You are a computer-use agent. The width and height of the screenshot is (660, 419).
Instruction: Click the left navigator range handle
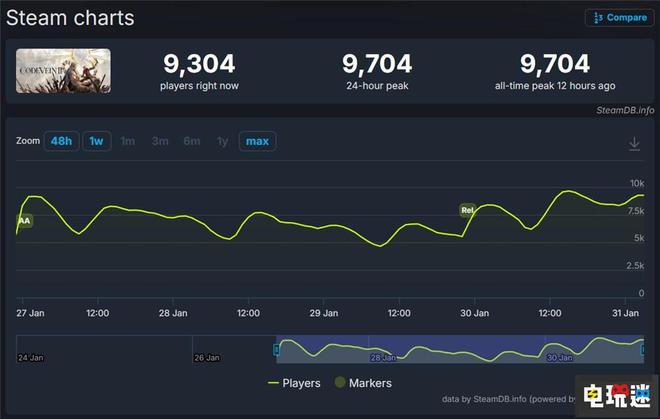click(x=277, y=349)
